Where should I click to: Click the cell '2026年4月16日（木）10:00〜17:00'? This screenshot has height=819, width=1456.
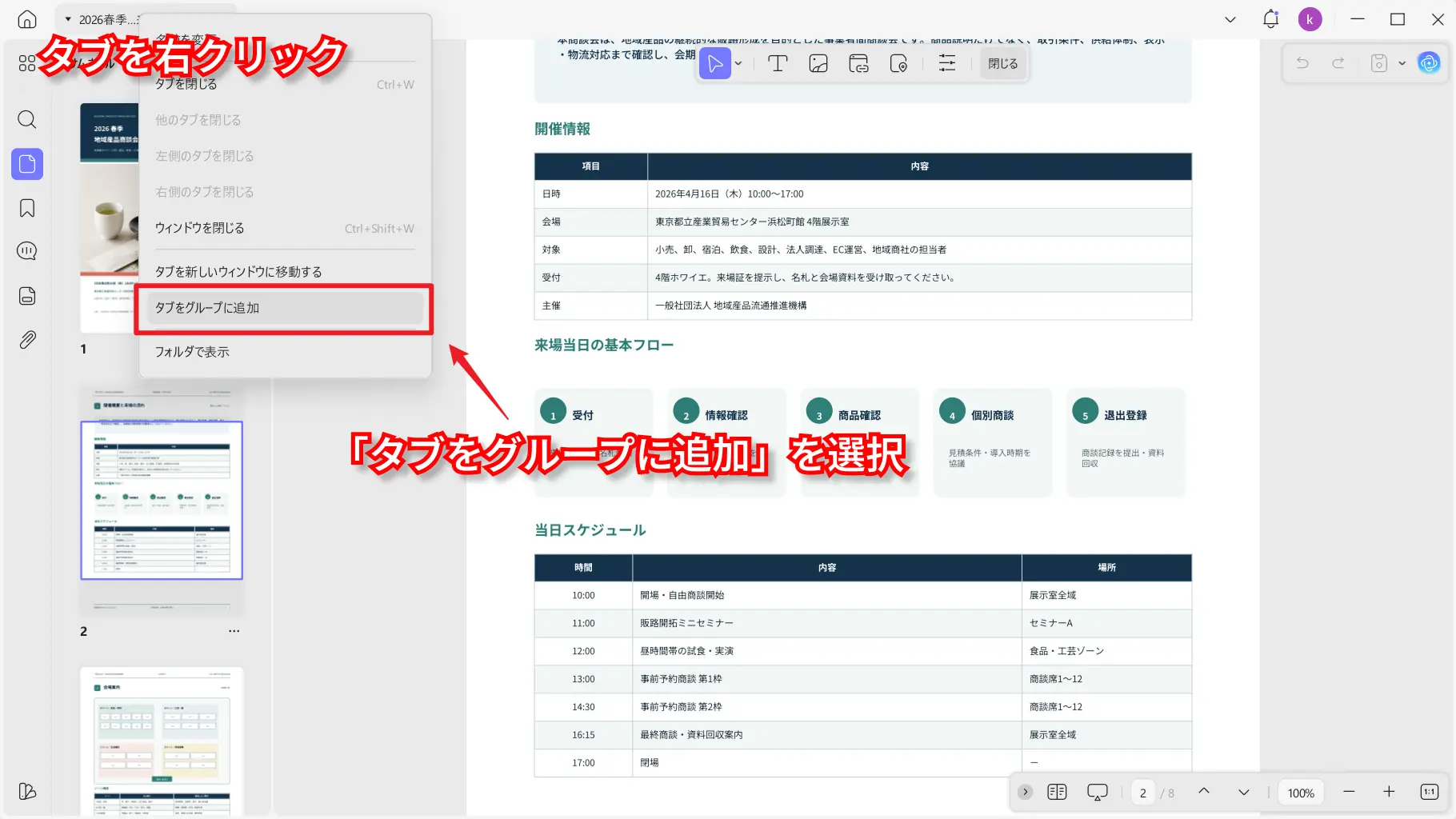point(919,194)
